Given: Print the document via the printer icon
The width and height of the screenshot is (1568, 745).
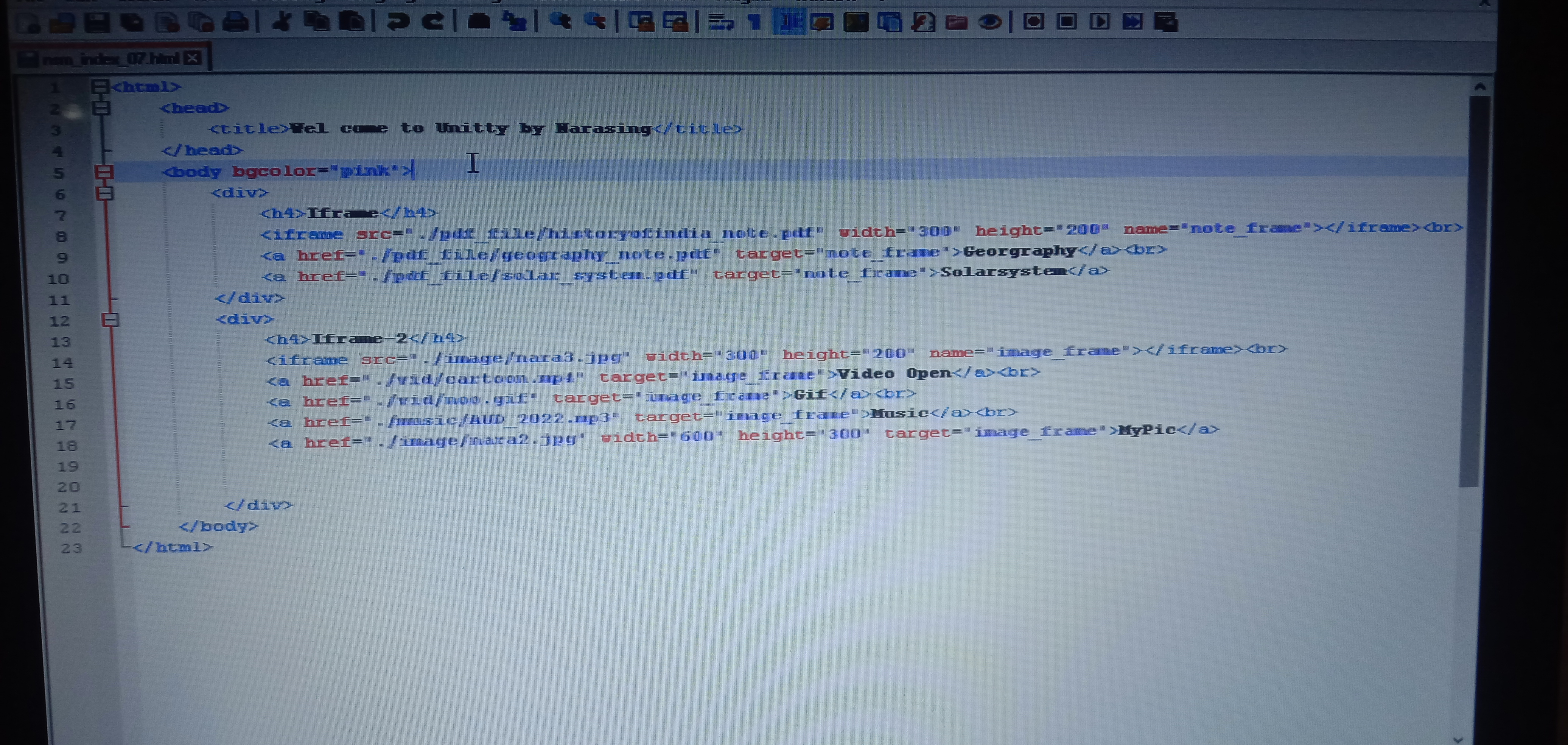Looking at the screenshot, I should 236,23.
